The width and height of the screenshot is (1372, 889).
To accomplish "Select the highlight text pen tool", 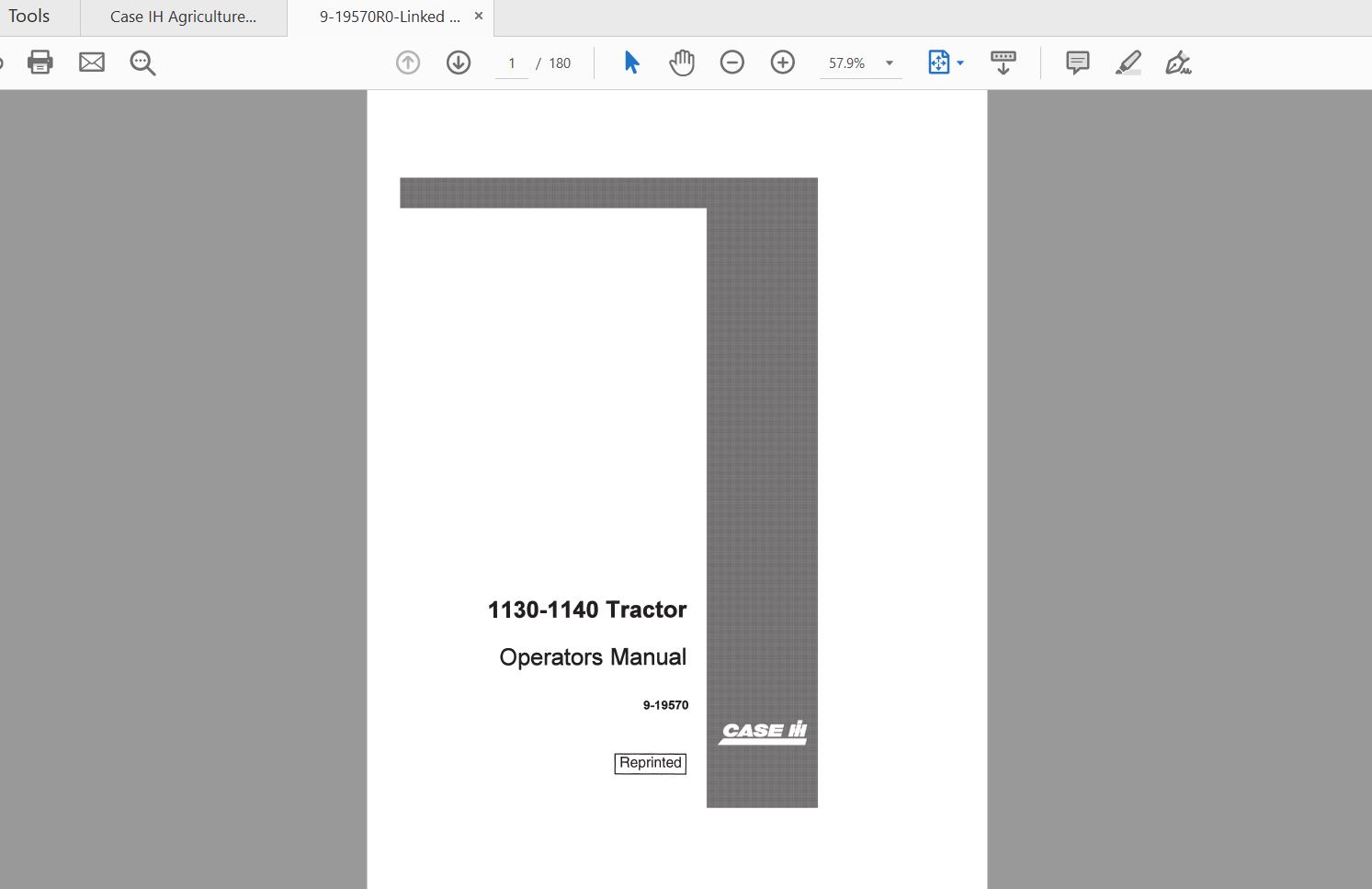I will (x=1128, y=63).
